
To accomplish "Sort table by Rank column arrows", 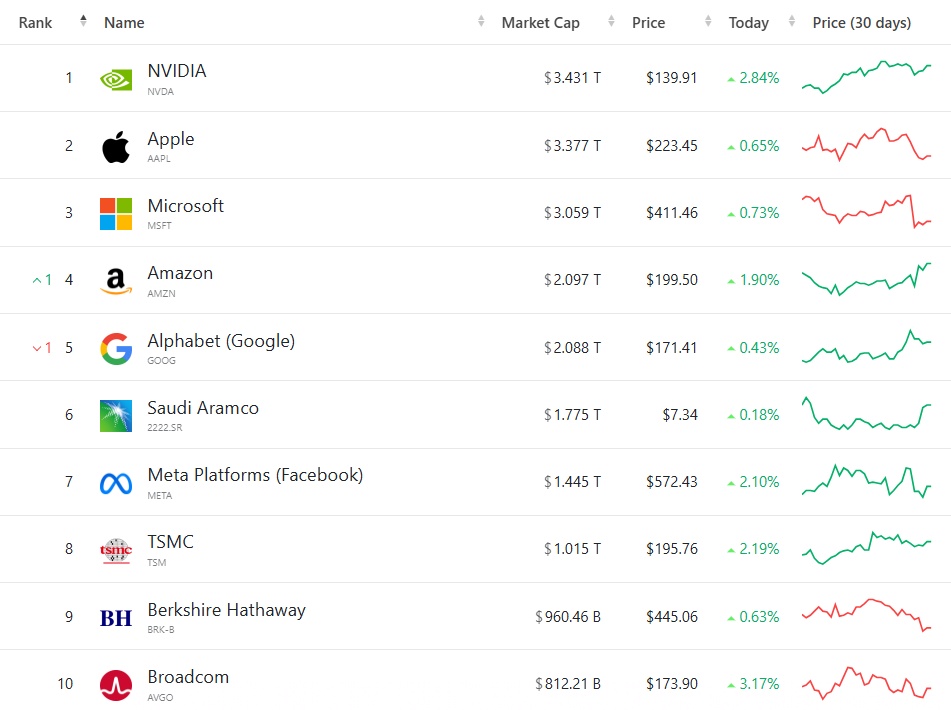I will tap(83, 22).
